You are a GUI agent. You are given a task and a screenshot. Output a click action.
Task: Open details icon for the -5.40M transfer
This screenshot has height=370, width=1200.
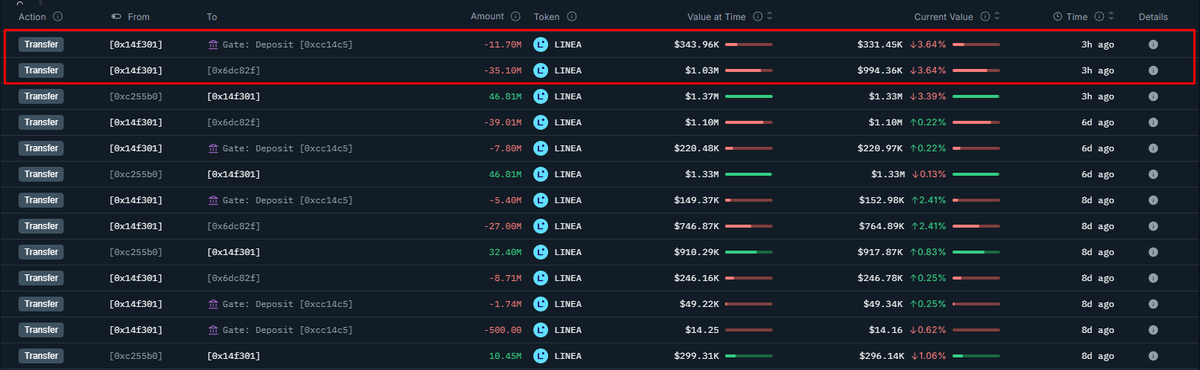[1153, 200]
